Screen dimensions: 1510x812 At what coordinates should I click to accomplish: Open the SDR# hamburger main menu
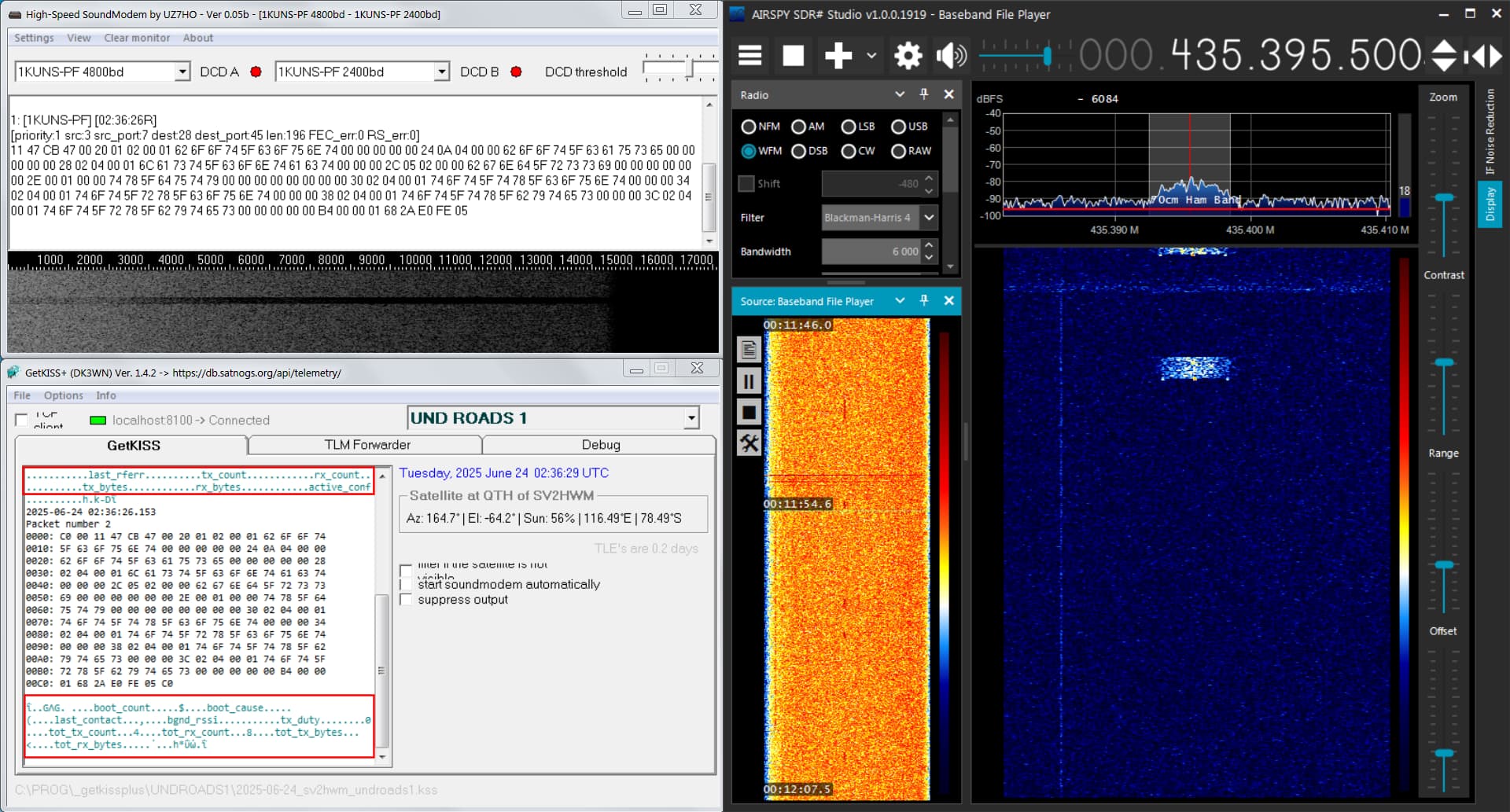pyautogui.click(x=749, y=56)
